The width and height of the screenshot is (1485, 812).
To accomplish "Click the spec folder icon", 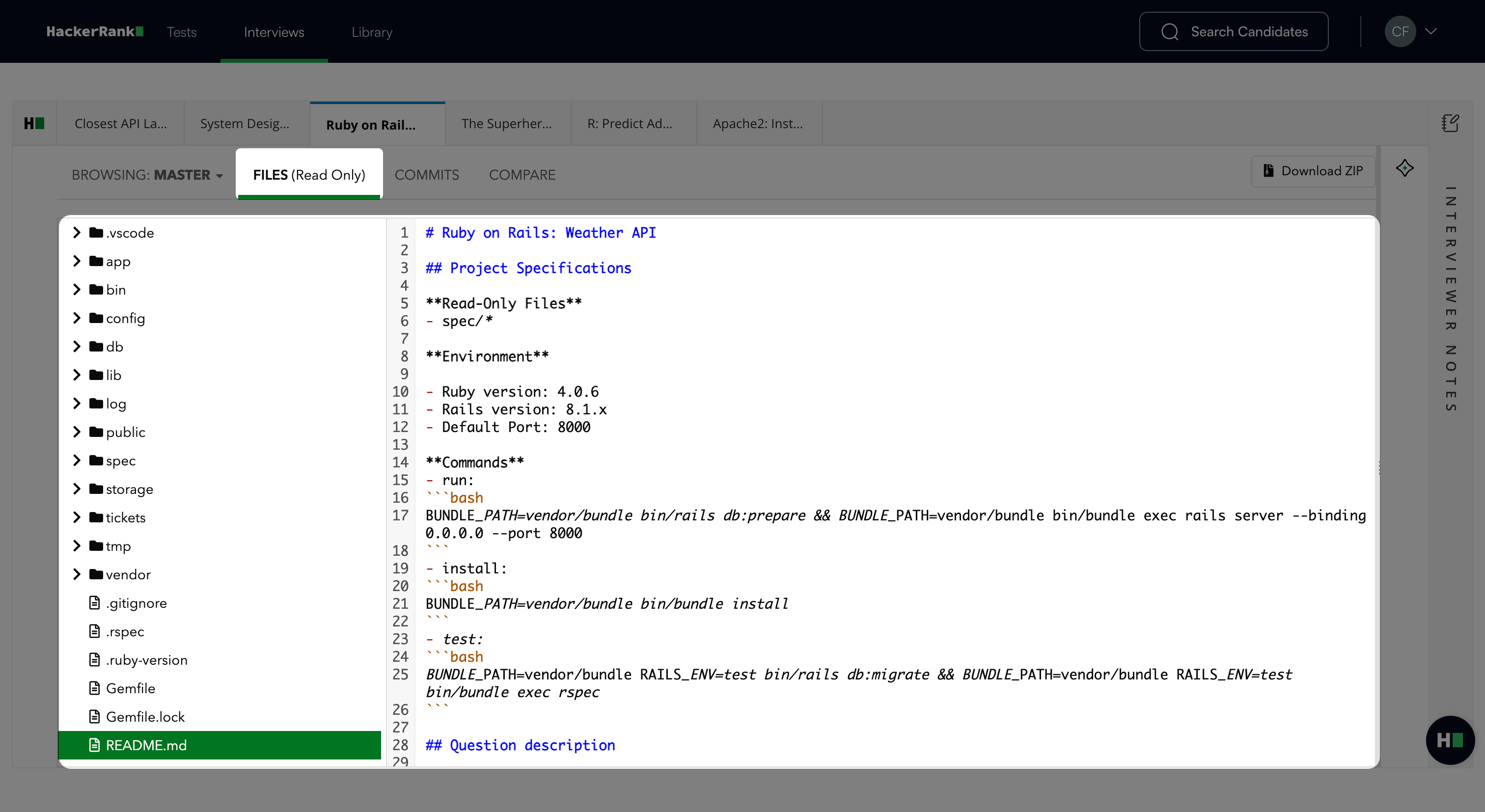I will click(96, 460).
